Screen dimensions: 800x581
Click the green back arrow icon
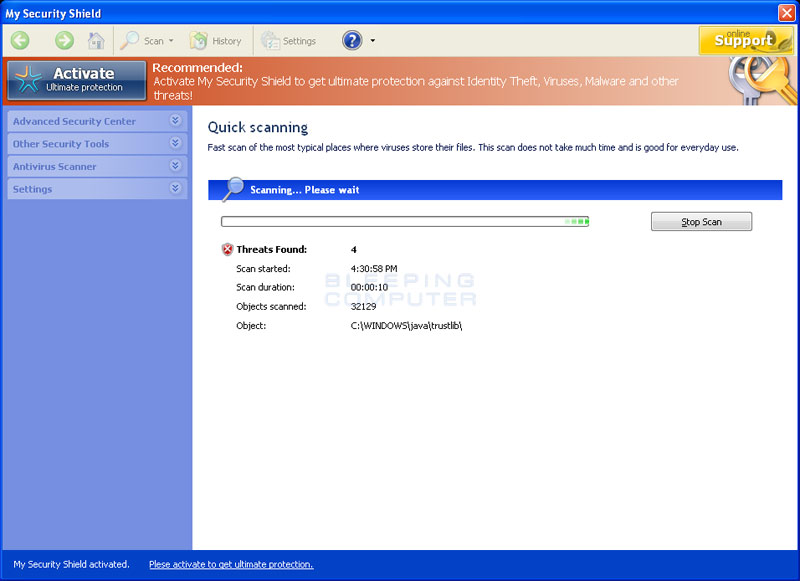click(20, 40)
